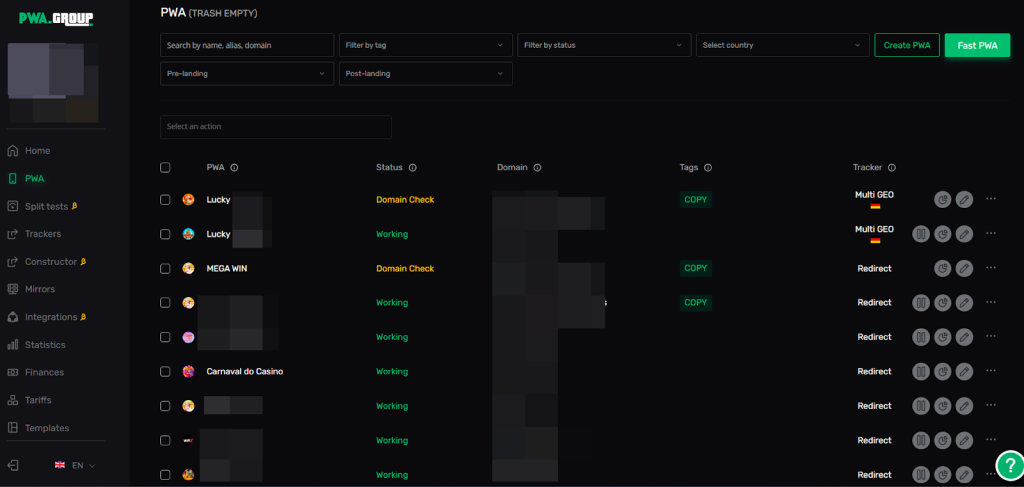This screenshot has width=1024, height=487.
Task: Tick the Carnaval do Casino checkbox
Action: (x=165, y=371)
